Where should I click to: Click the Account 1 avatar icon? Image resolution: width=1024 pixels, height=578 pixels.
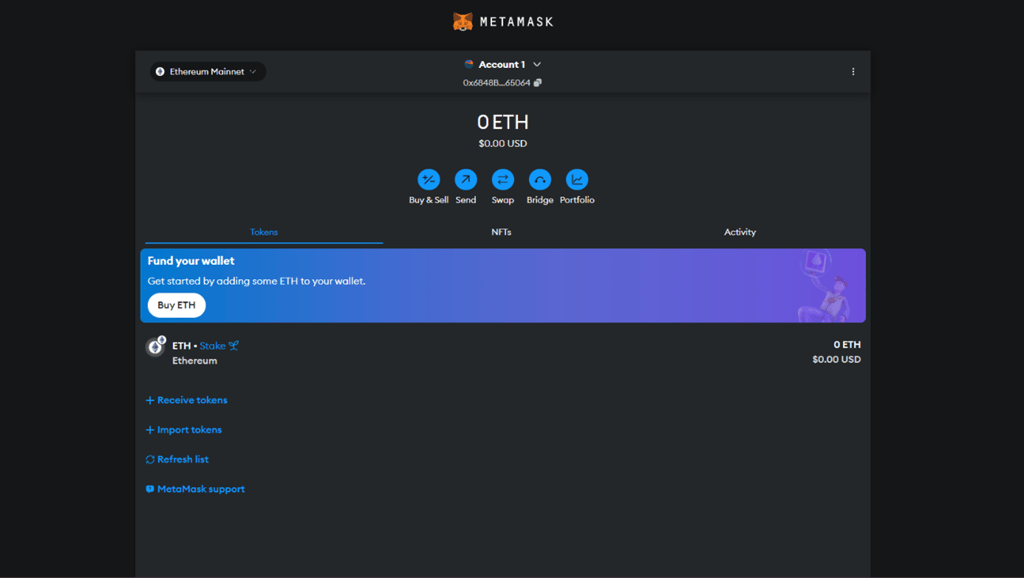tap(469, 64)
